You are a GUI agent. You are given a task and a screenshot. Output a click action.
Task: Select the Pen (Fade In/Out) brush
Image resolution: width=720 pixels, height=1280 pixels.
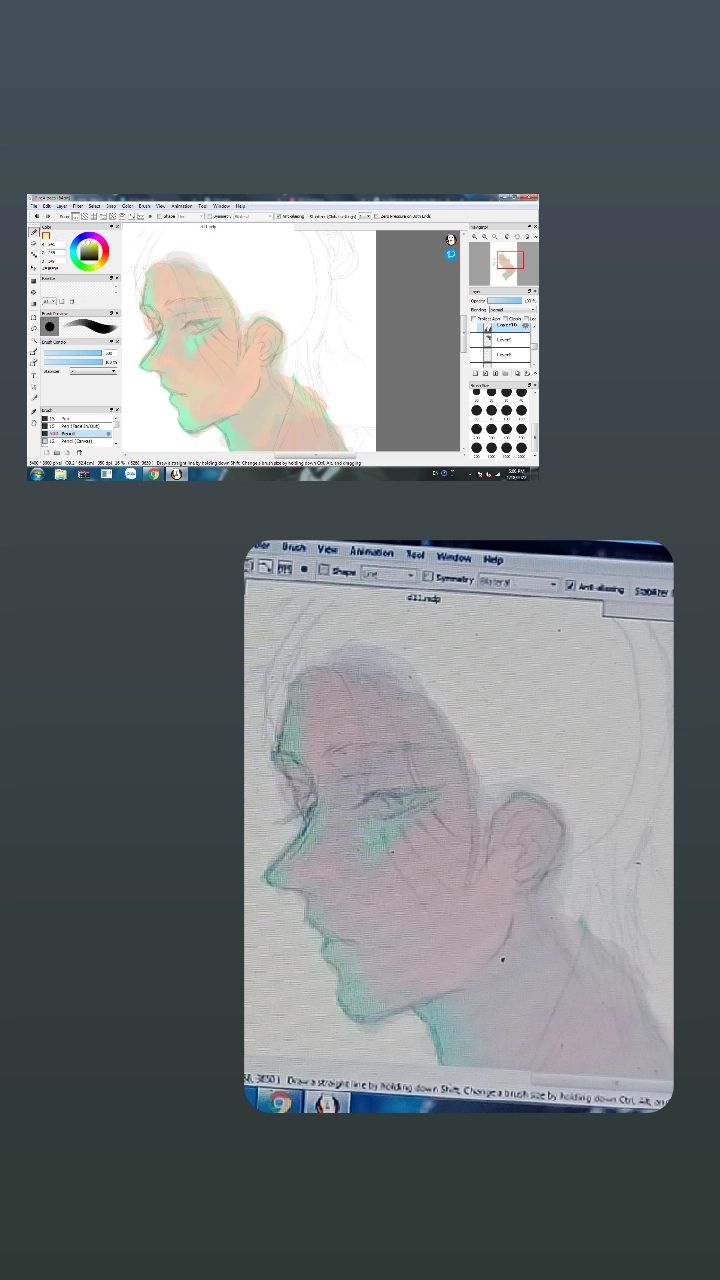point(80,426)
